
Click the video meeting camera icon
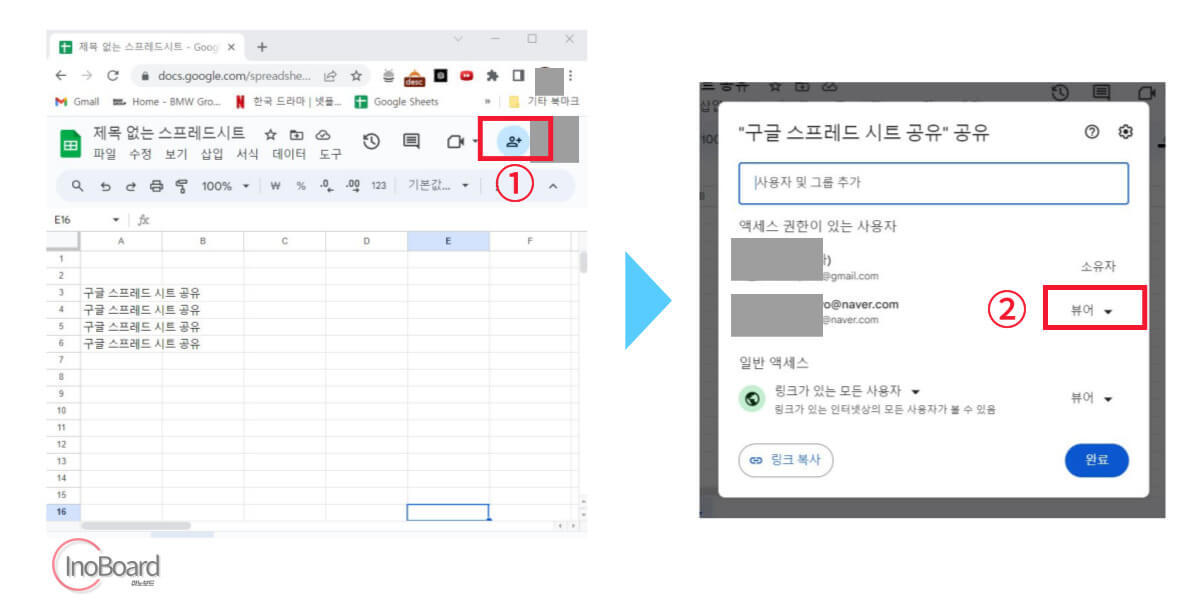coord(454,142)
